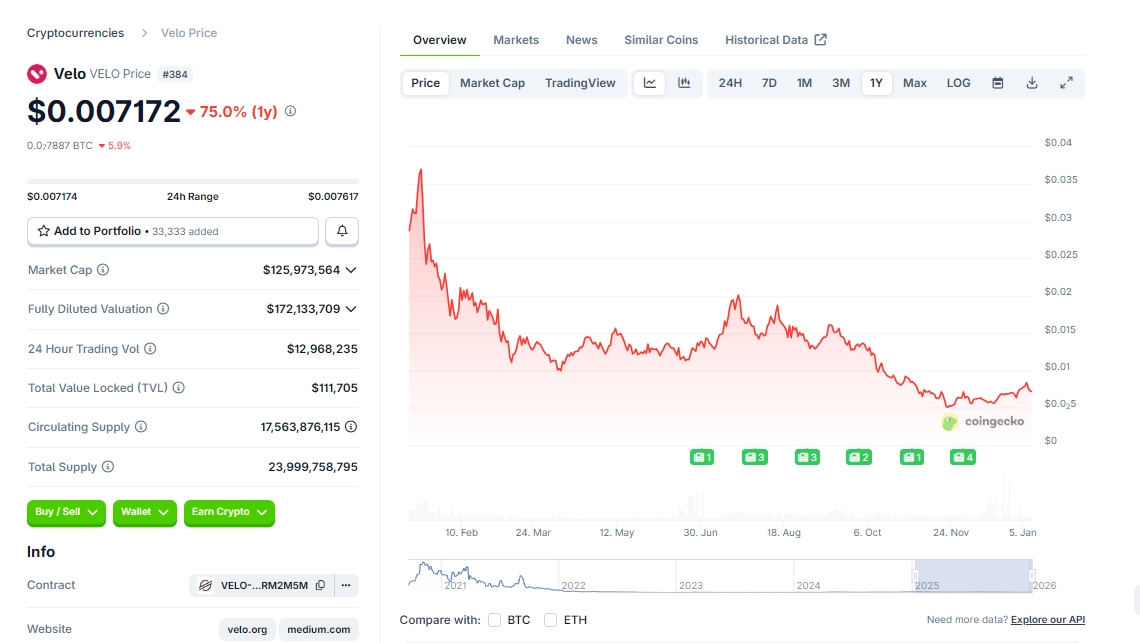Click the download chart data icon
The height and width of the screenshot is (643, 1140).
coord(1032,83)
